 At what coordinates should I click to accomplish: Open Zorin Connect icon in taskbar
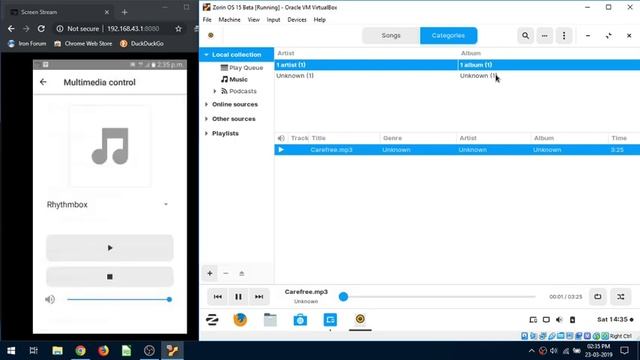point(330,320)
